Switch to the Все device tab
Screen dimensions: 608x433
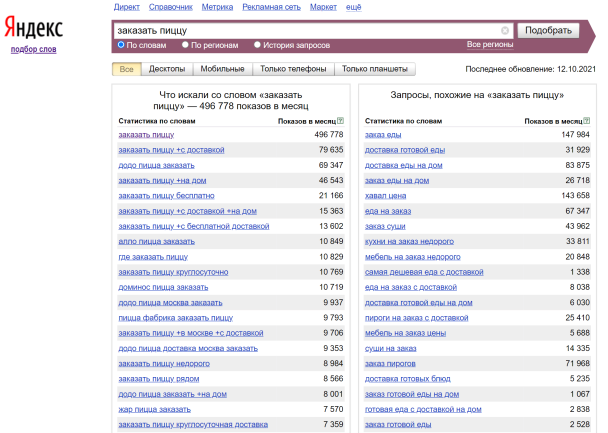[x=126, y=69]
